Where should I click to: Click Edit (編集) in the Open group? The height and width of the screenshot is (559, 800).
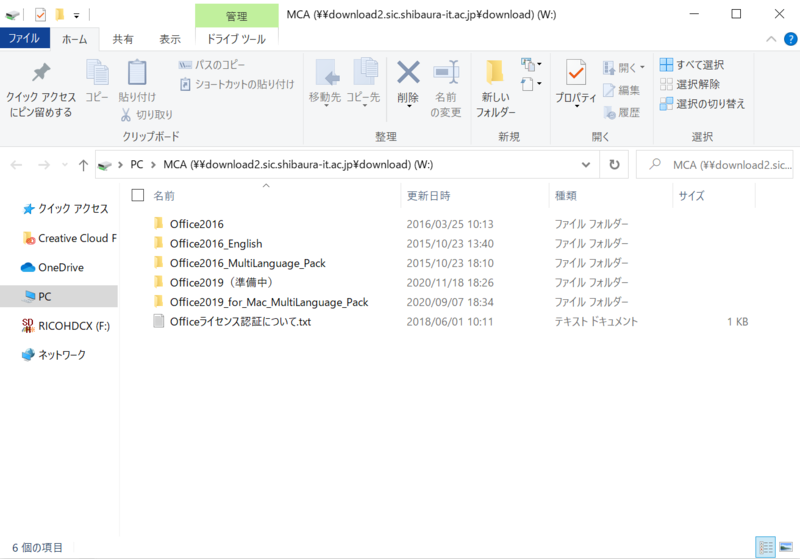coord(621,90)
